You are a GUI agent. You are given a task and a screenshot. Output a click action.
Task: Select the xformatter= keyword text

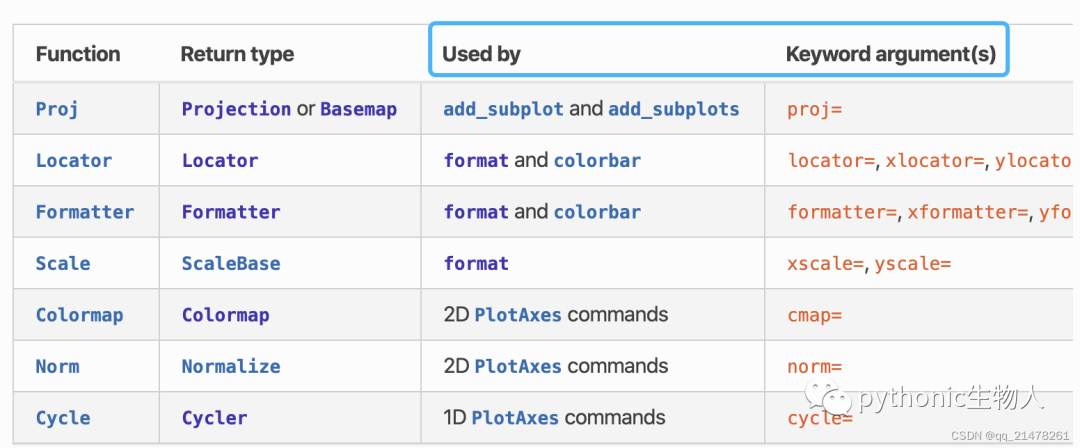pyautogui.click(x=968, y=212)
